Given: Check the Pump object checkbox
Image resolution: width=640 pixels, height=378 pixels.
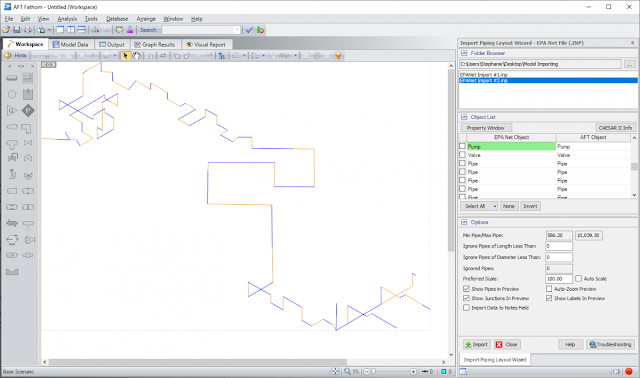Looking at the screenshot, I should point(462,146).
